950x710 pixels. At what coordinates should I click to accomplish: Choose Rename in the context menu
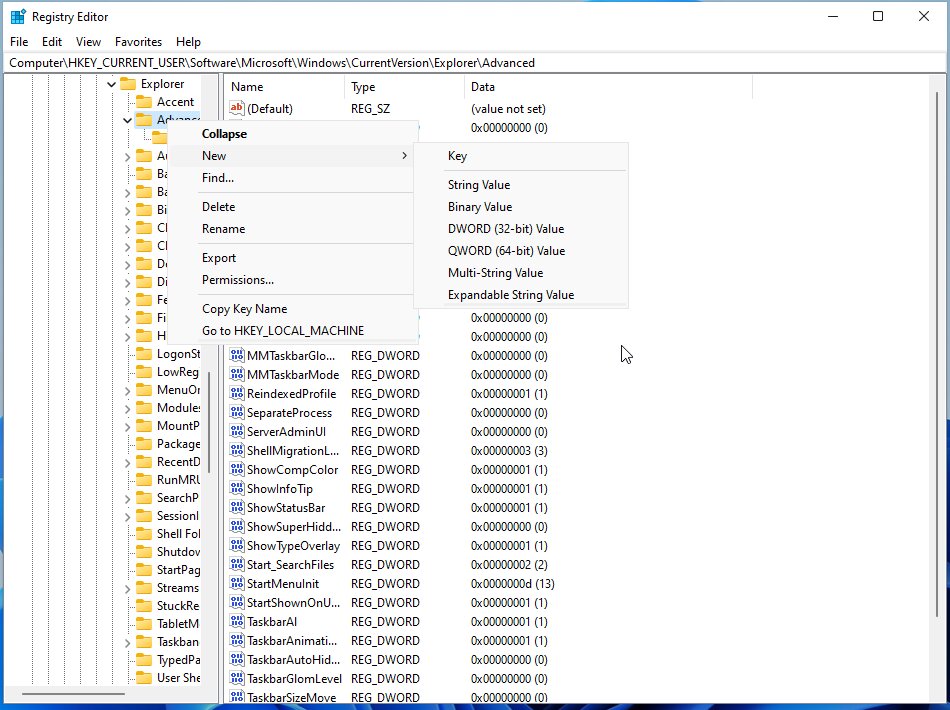(x=293, y=228)
